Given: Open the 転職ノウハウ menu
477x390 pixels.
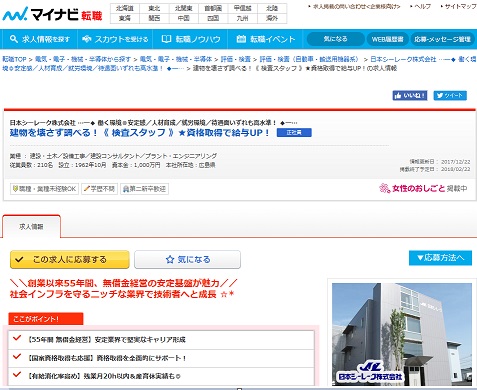Looking at the screenshot, I should (x=190, y=39).
